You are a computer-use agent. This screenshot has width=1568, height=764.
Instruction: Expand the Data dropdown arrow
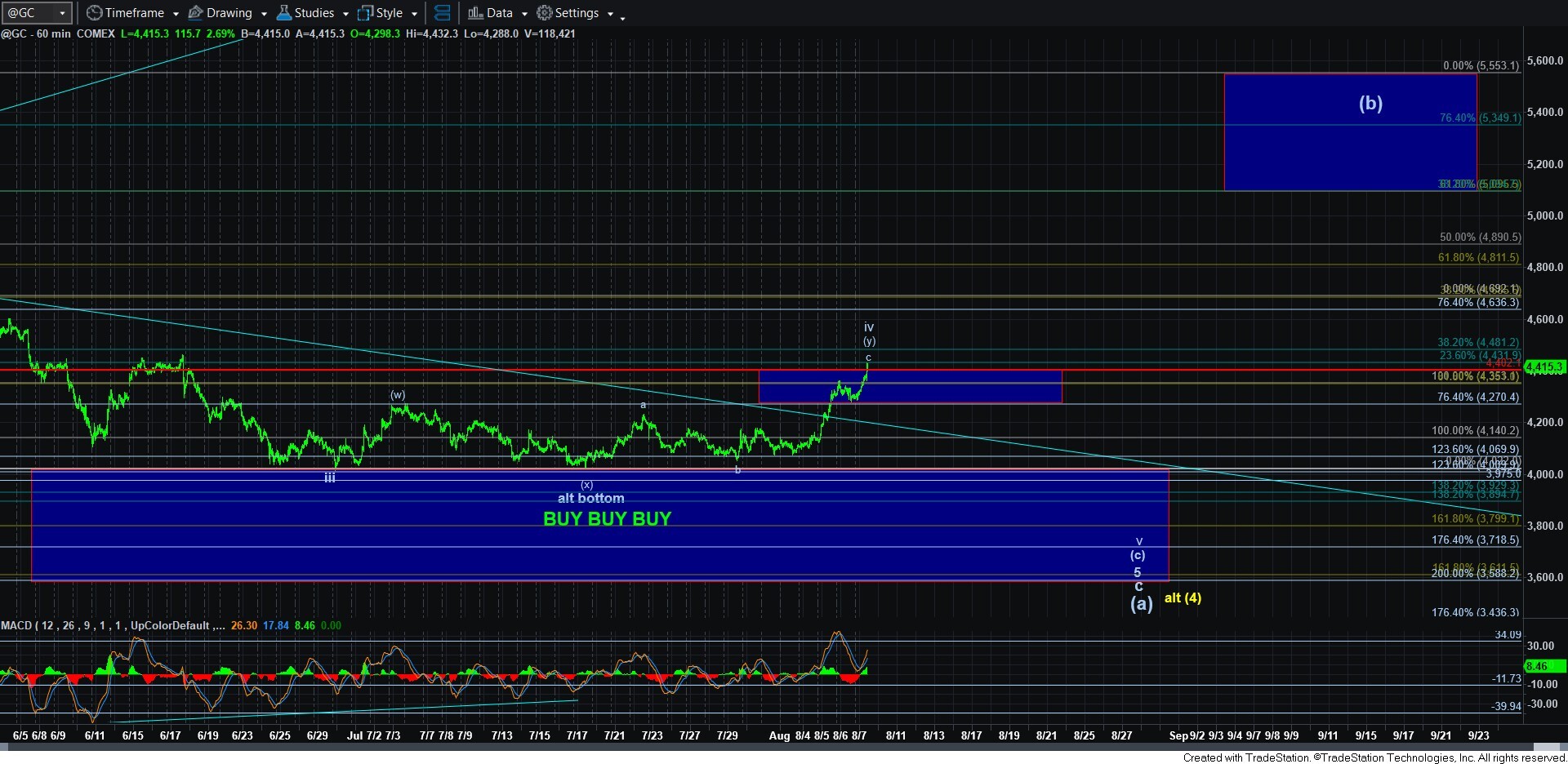click(524, 14)
